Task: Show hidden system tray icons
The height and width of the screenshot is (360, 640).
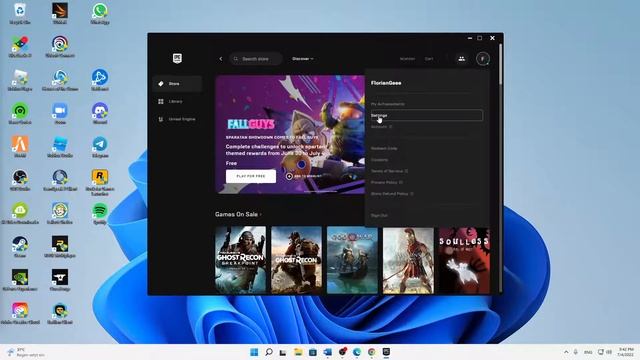Action: click(566, 352)
